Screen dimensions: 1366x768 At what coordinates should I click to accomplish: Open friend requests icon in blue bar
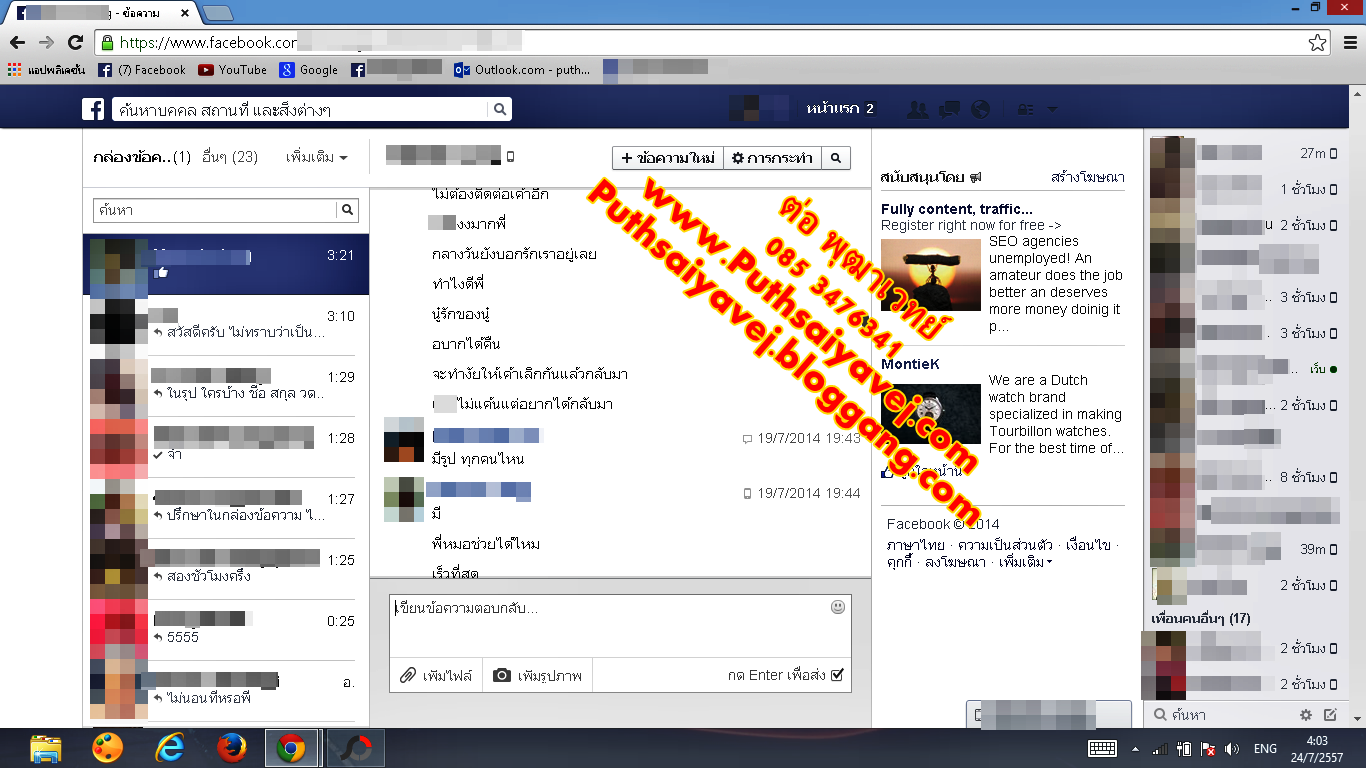pyautogui.click(x=916, y=109)
